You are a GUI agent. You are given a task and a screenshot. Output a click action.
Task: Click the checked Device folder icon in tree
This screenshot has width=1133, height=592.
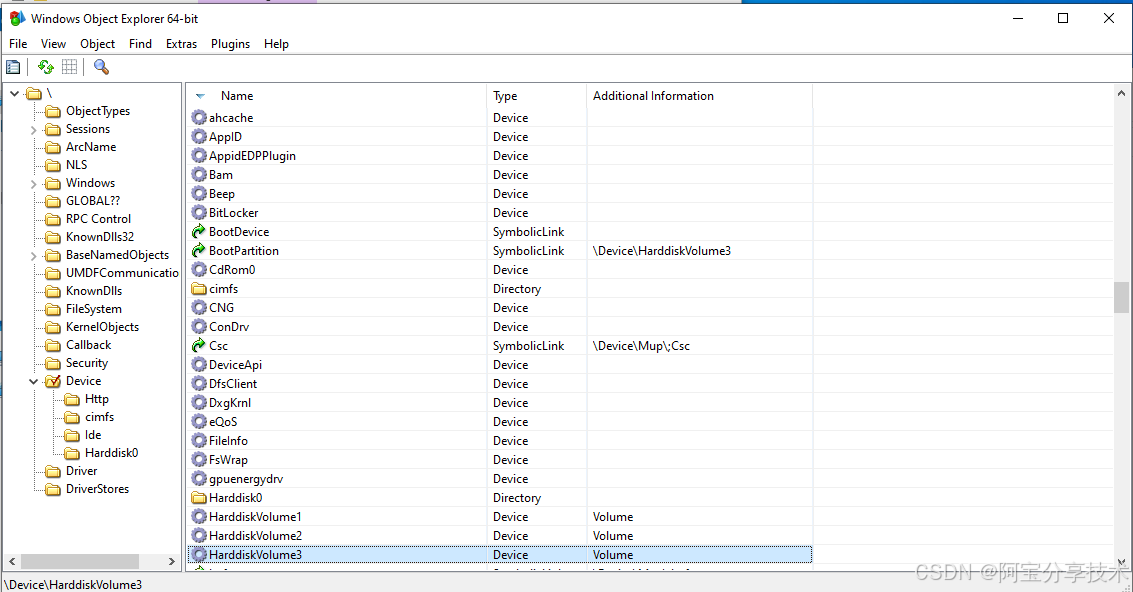53,381
